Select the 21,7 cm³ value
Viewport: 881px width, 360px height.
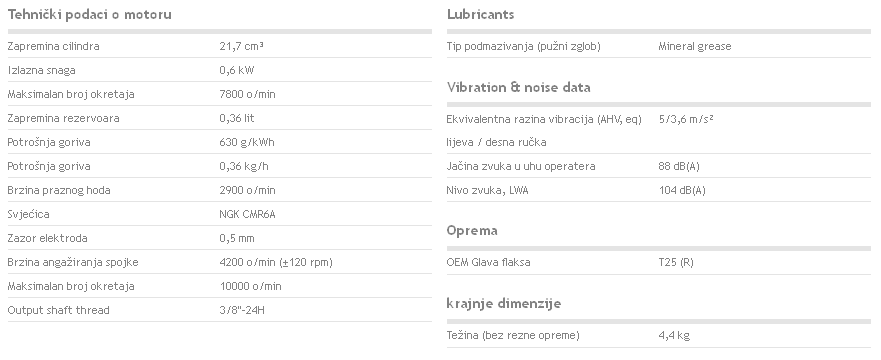coord(242,47)
